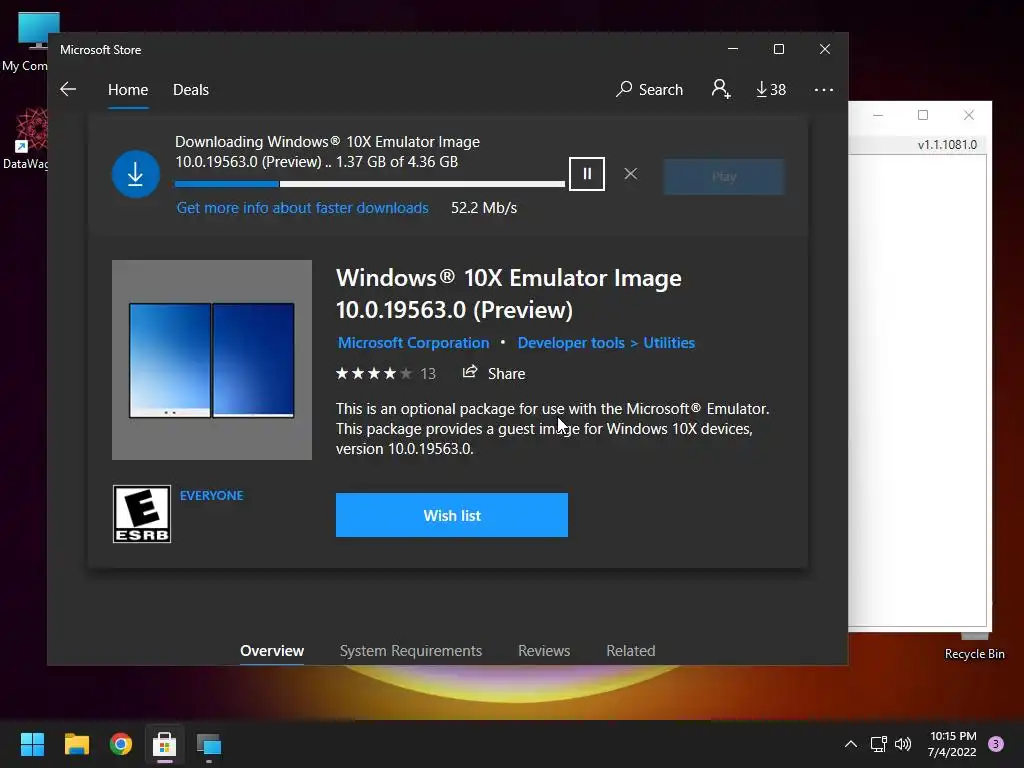This screenshot has width=1024, height=768.
Task: Open the Microsoft Corporation publisher link
Action: coord(413,343)
